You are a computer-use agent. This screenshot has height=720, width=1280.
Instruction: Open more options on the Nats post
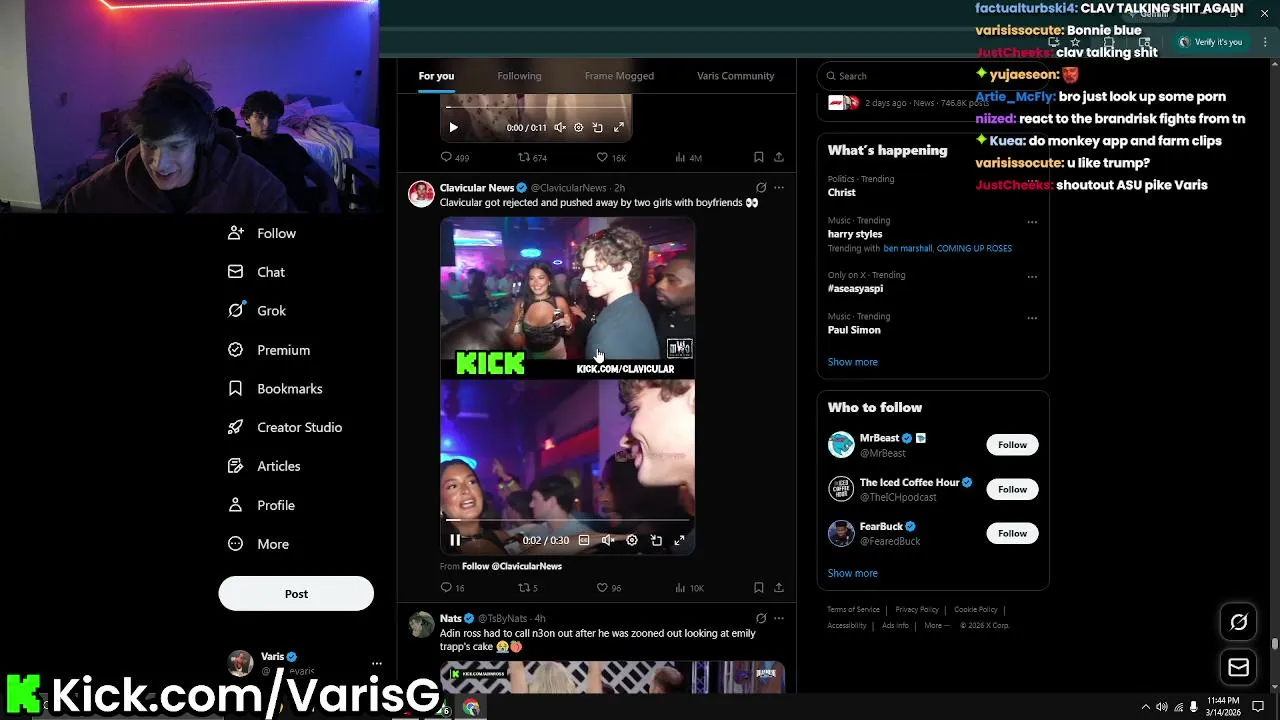779,618
